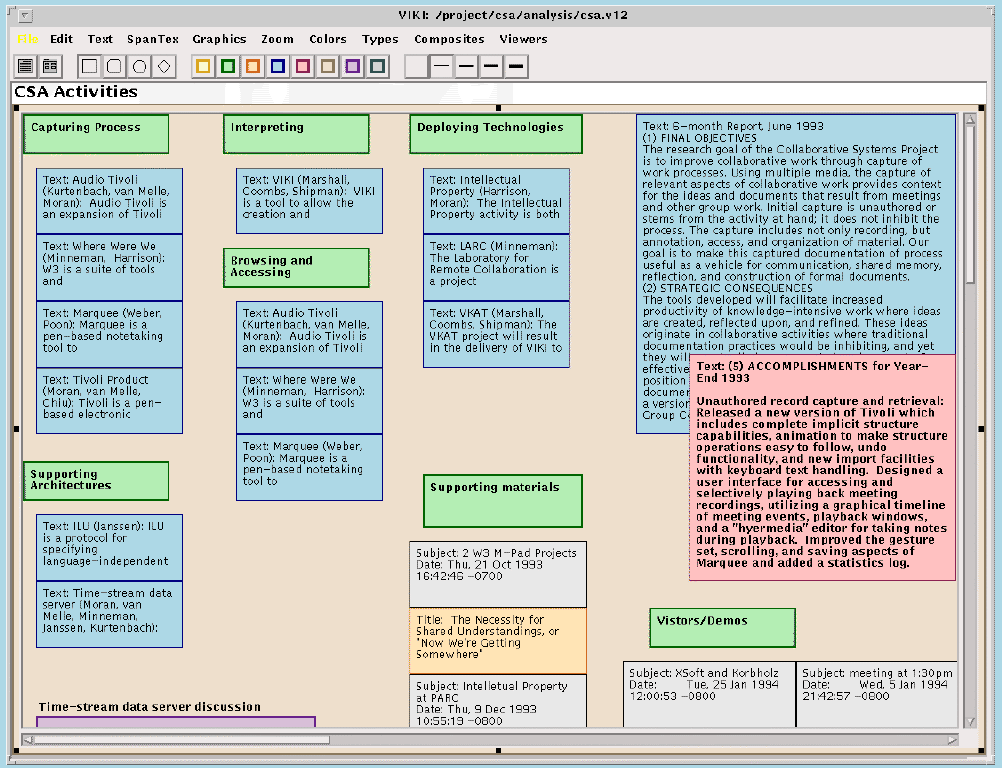Image resolution: width=1002 pixels, height=768 pixels.
Task: Select the rounded rectangle shape tool
Action: coord(115,67)
